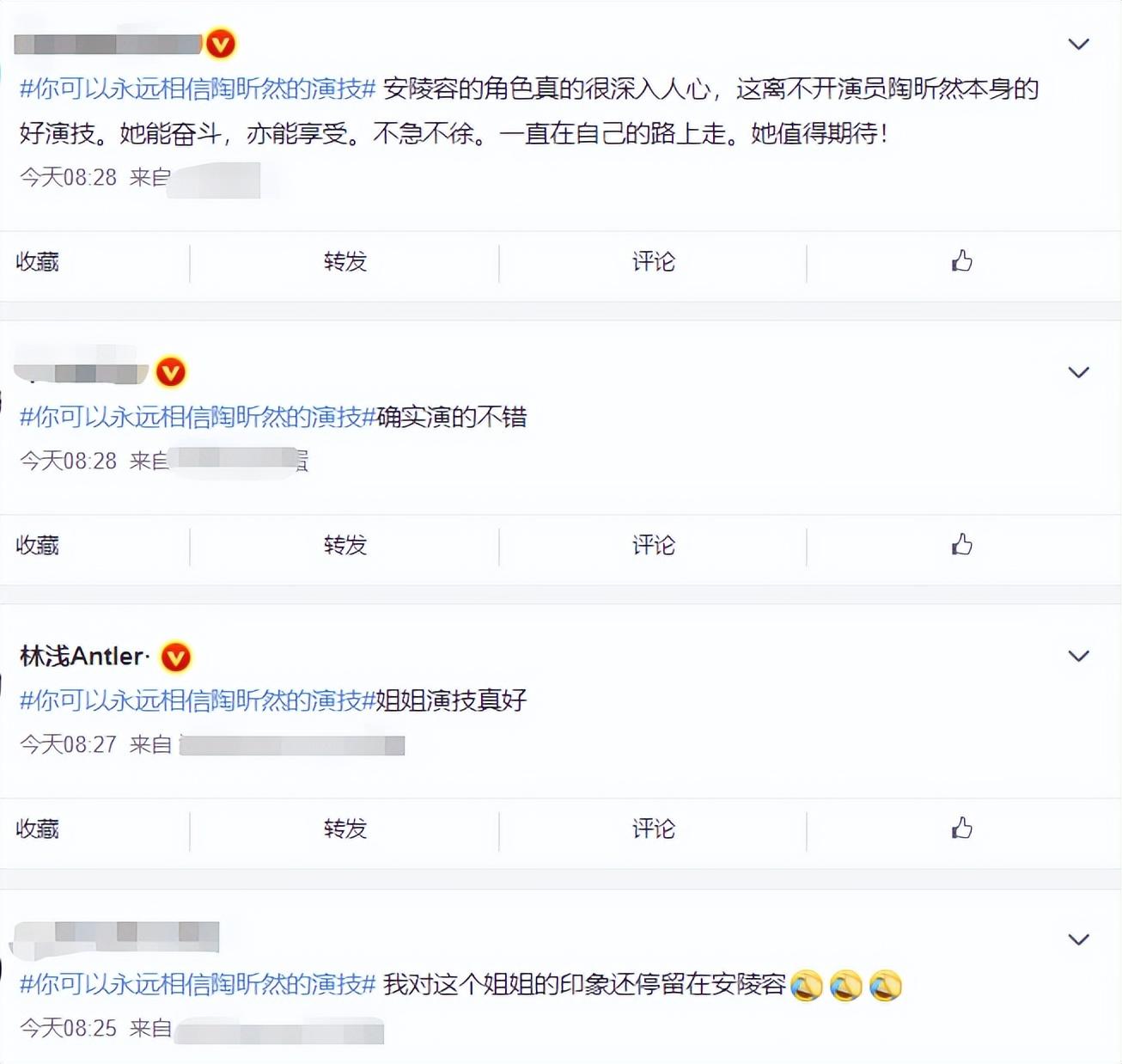Expand the chevron on the bottom post
This screenshot has height=1064, width=1122.
[x=1078, y=939]
